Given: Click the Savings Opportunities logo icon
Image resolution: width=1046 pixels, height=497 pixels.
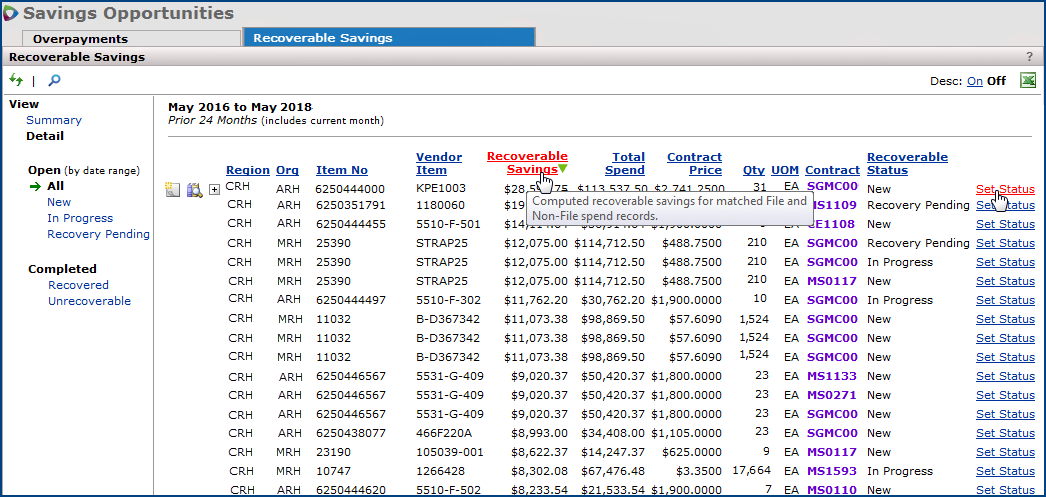Looking at the screenshot, I should coord(11,13).
